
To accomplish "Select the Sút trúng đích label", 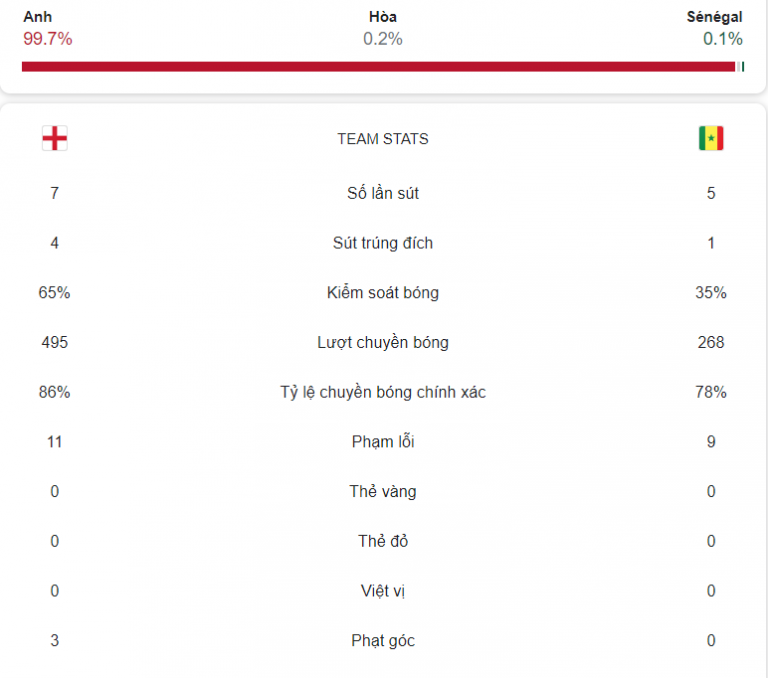I will tap(383, 243).
